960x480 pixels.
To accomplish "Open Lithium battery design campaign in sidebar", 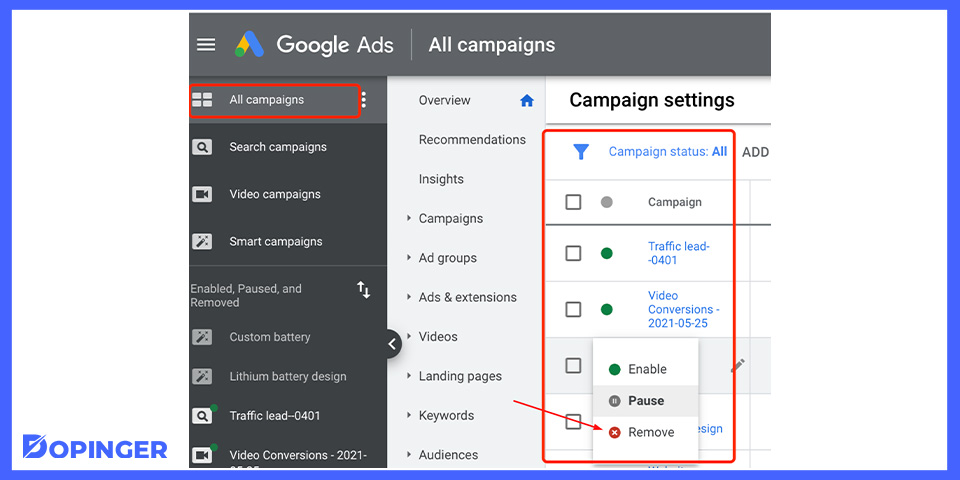I will click(x=288, y=377).
